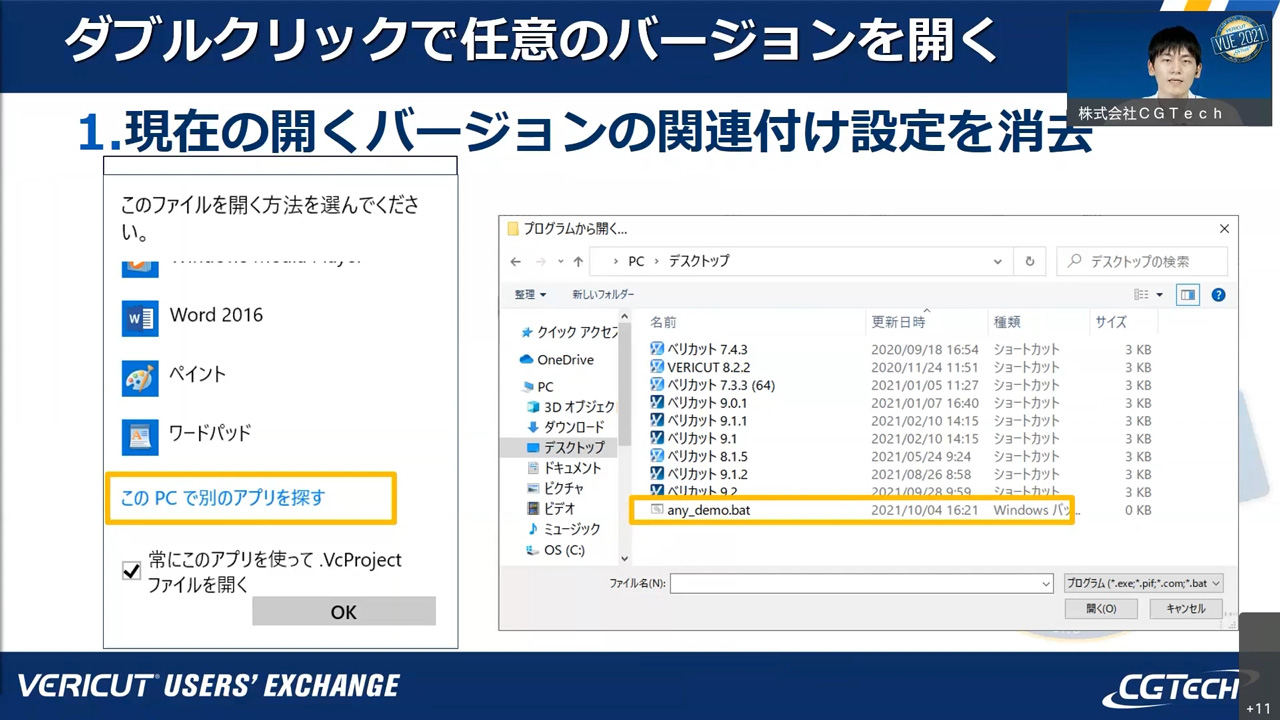The height and width of the screenshot is (720, 1280).
Task: Click デスクトップ in the address bar
Action: tap(699, 261)
